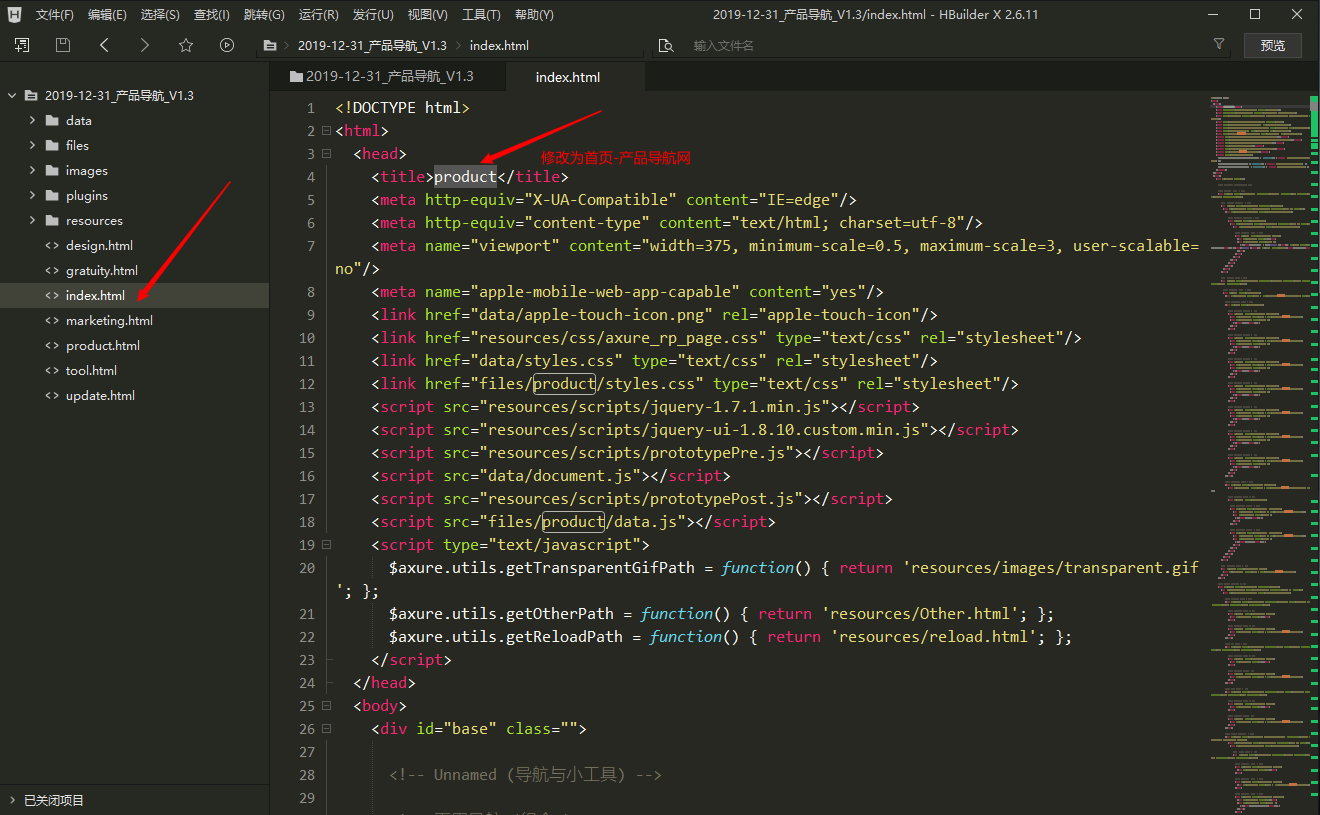Open design.html in the project tree
Screen dimensions: 1320x815
(x=99, y=246)
